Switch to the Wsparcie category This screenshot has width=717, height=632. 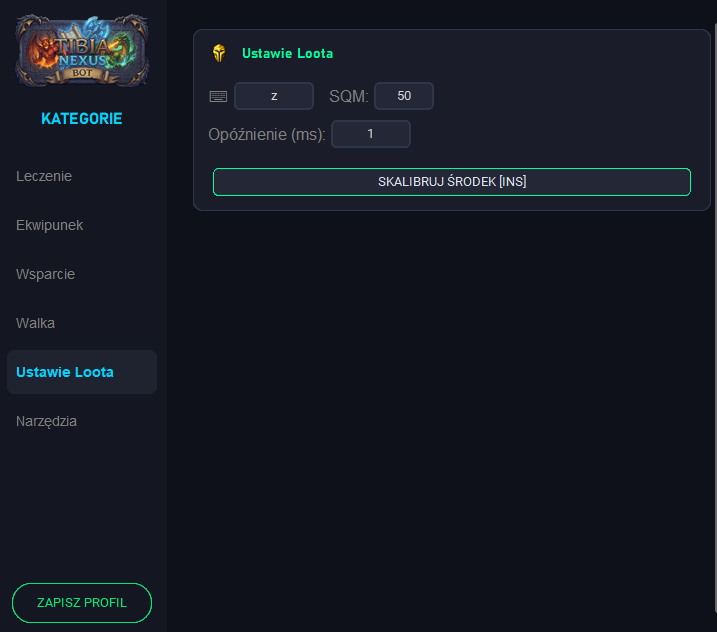pos(45,274)
